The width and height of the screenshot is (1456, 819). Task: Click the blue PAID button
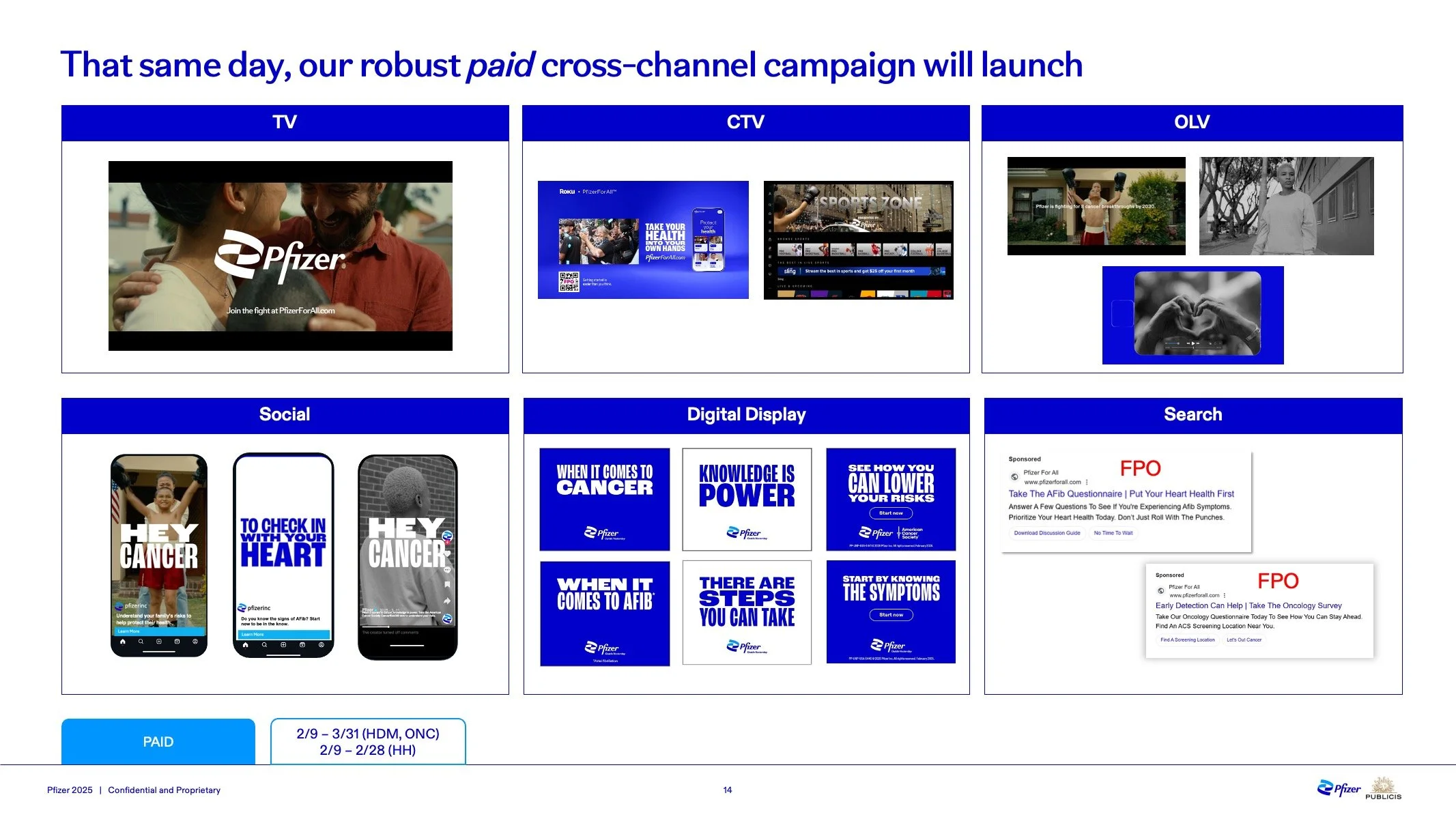(x=158, y=742)
